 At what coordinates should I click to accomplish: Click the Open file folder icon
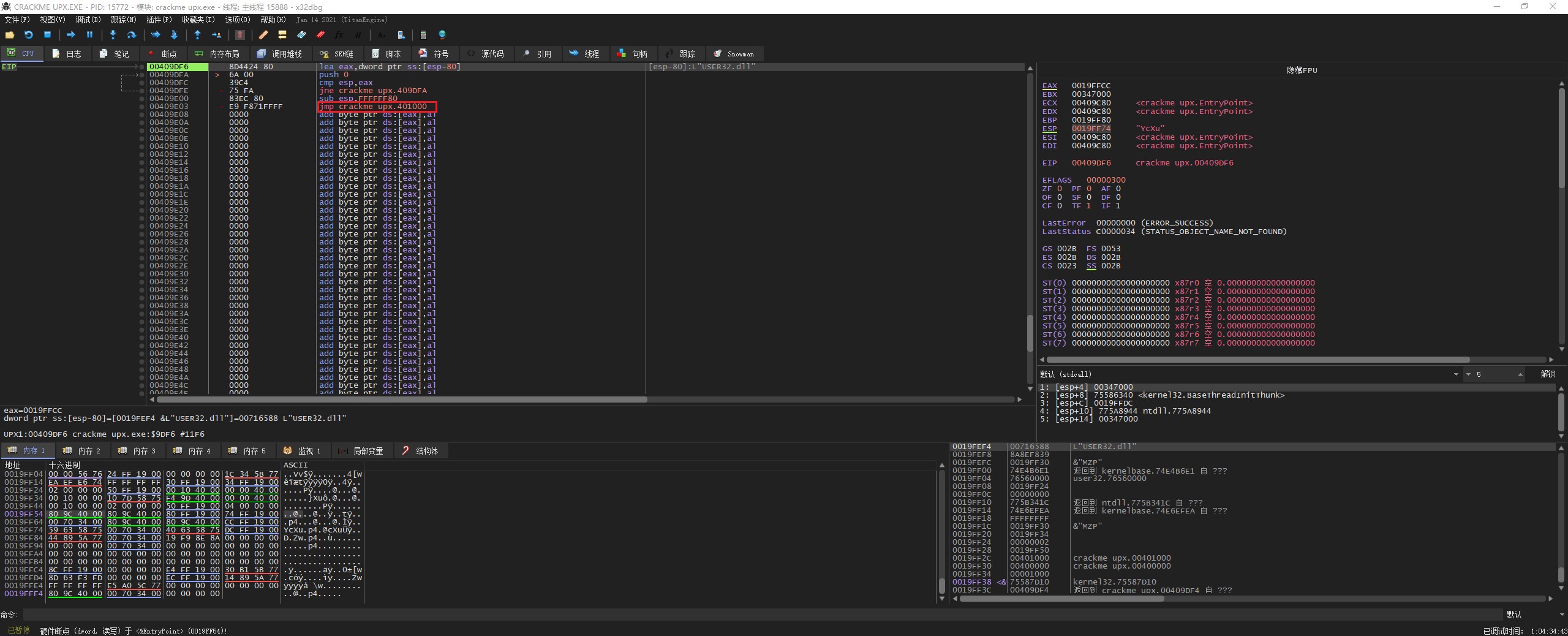(10, 35)
